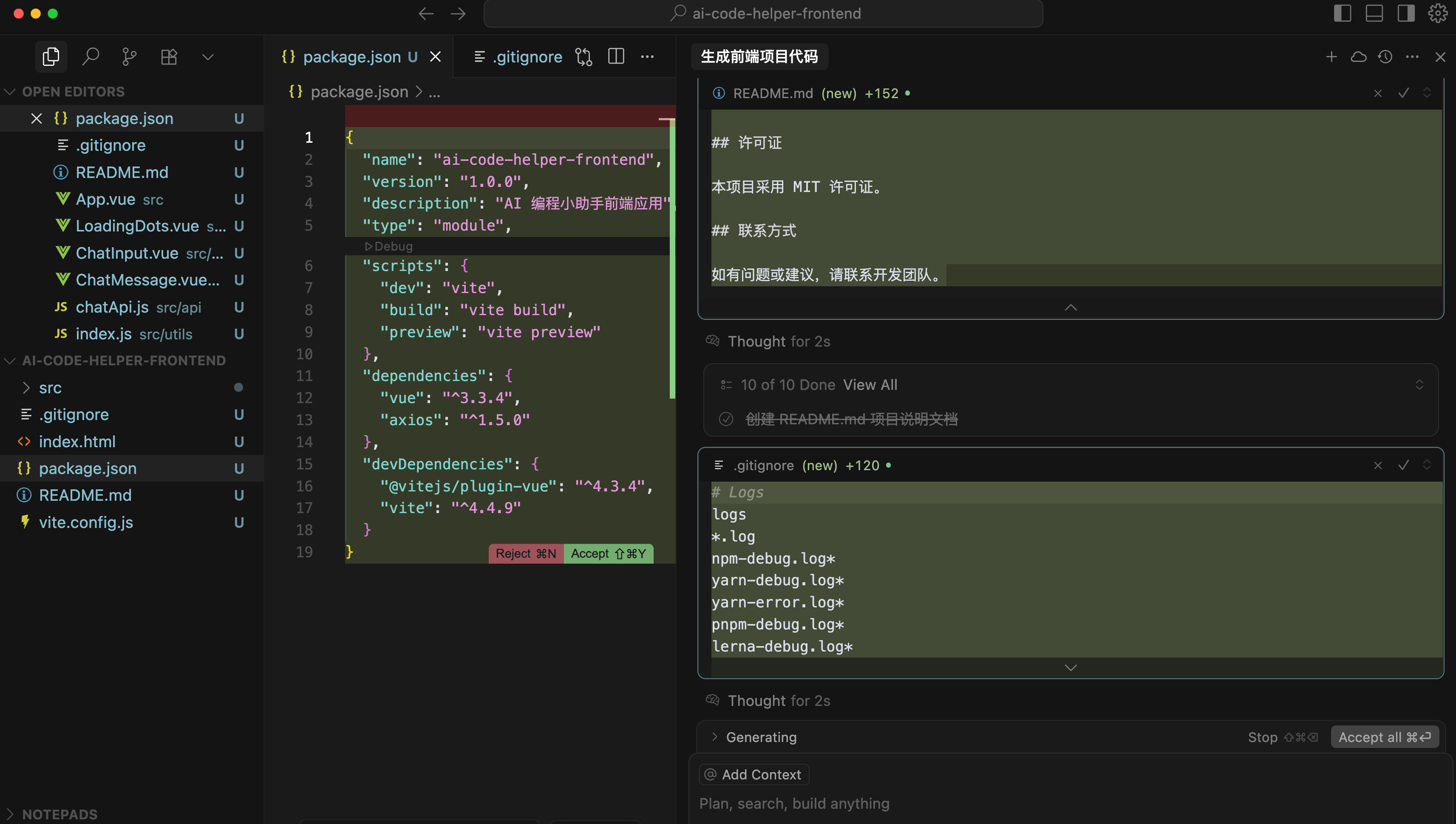The image size is (1456, 824).
Task: Start a new chat with plus icon
Action: coord(1331,56)
